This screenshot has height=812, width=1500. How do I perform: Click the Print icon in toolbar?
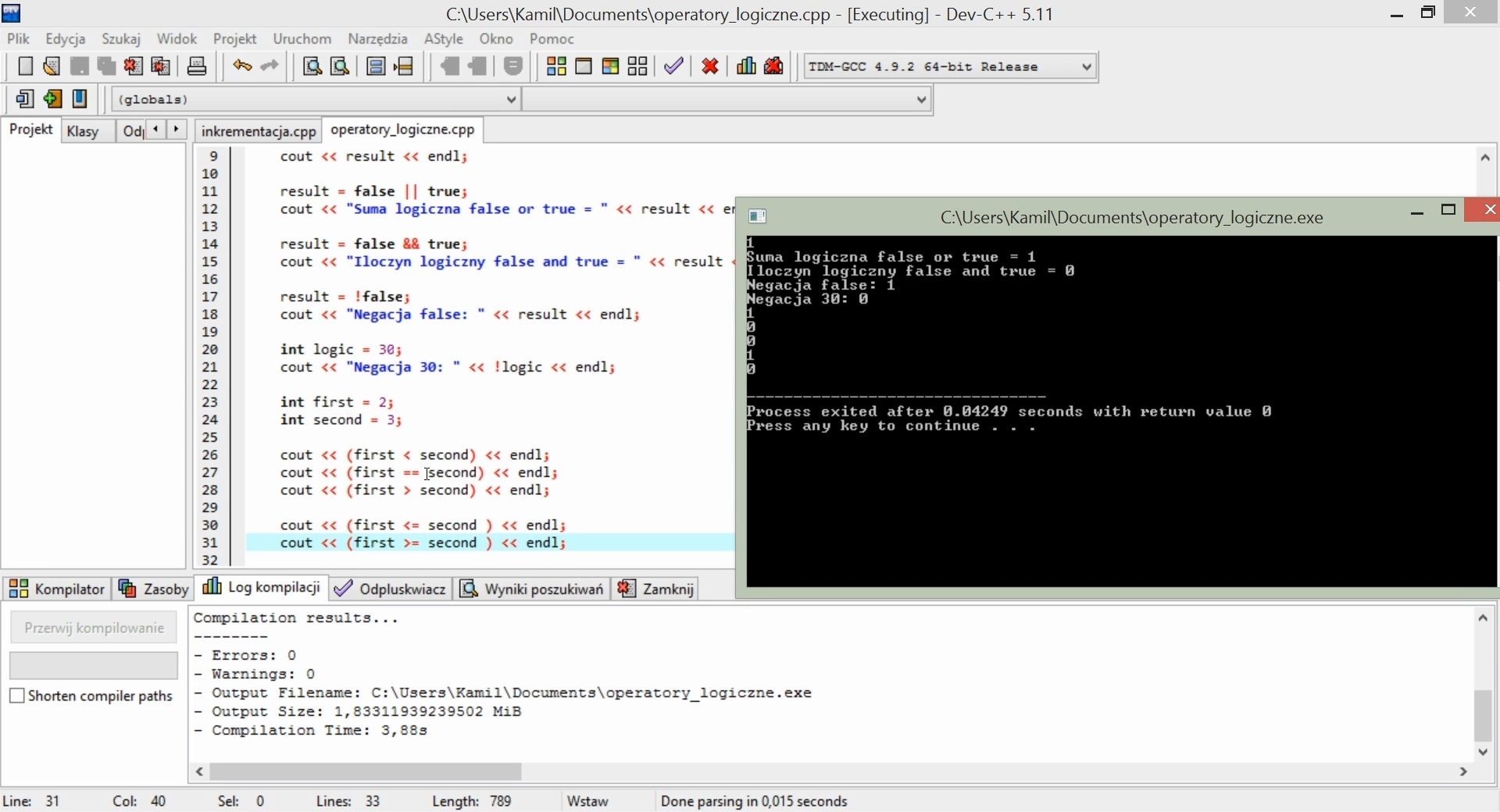point(198,67)
